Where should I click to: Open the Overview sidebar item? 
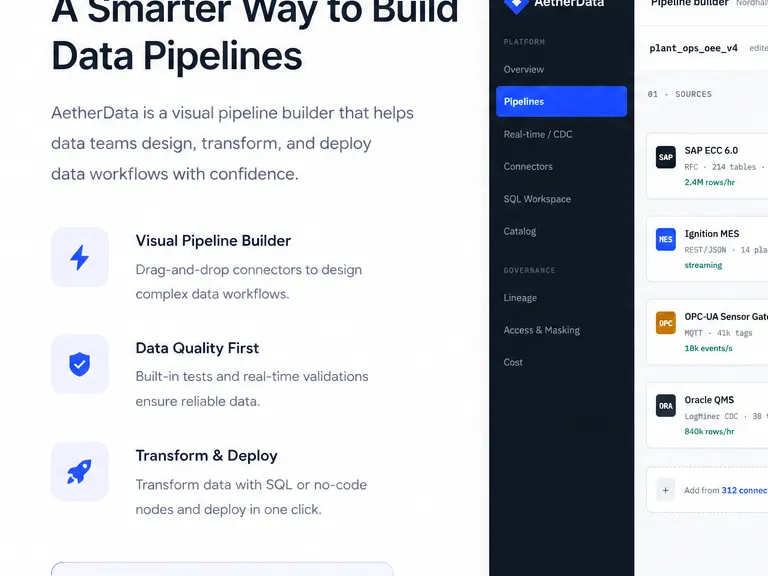pos(561,70)
